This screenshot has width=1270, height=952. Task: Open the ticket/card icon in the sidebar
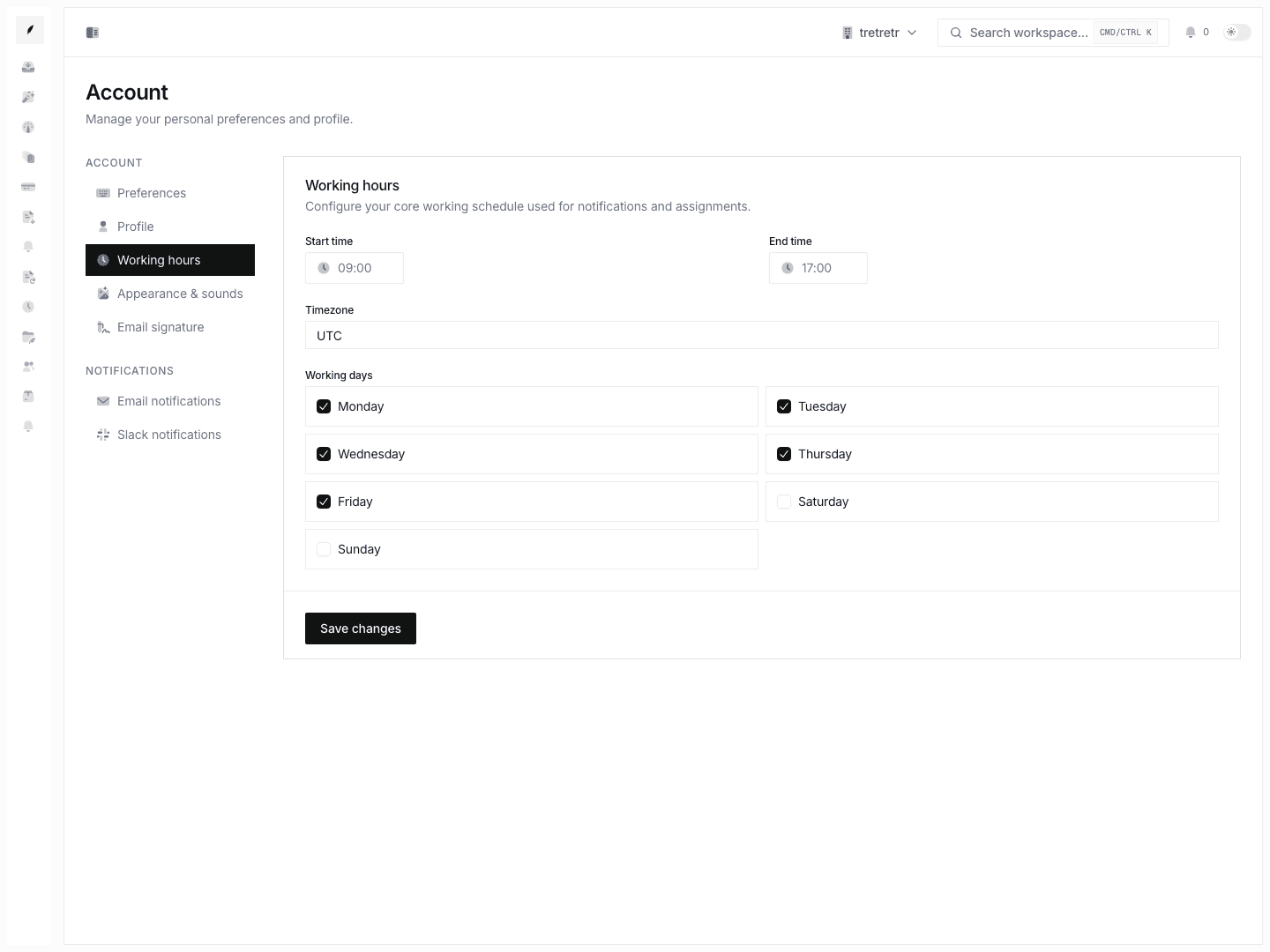[x=28, y=187]
